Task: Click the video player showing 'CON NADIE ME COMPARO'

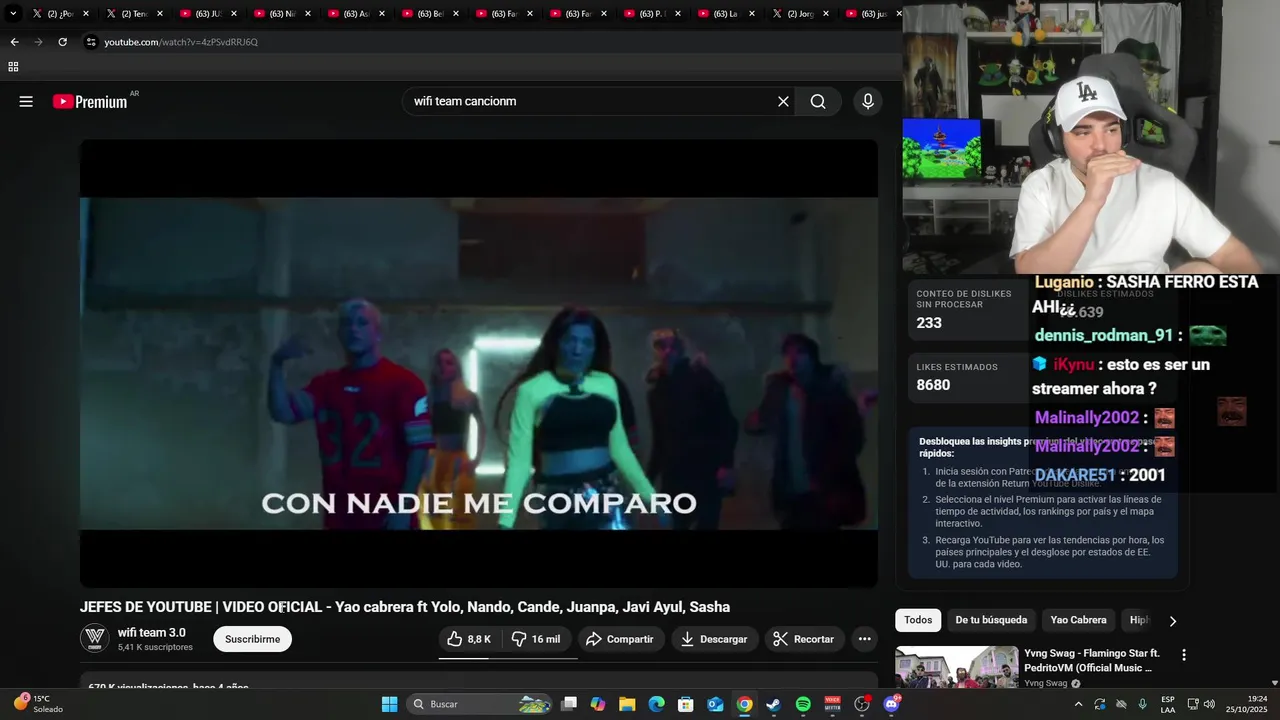Action: [479, 363]
